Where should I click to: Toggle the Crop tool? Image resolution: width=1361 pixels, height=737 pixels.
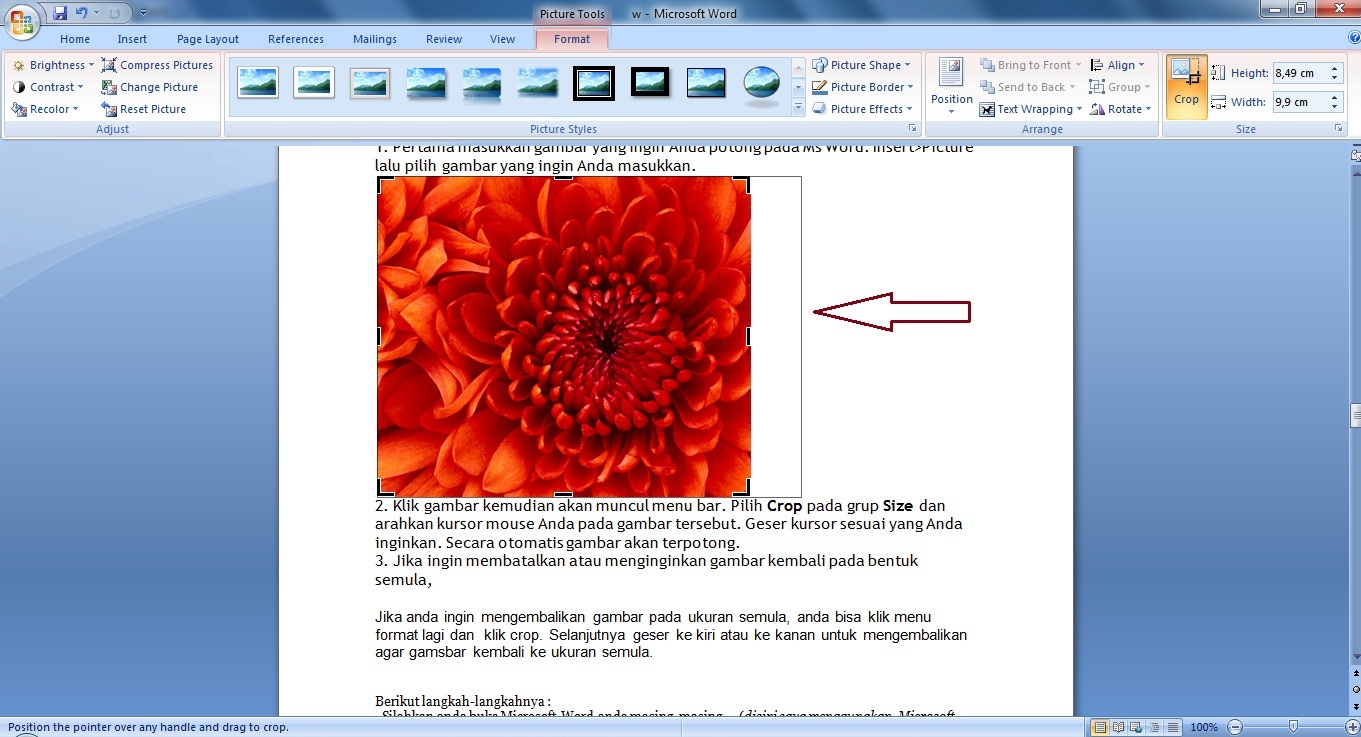[x=1187, y=87]
